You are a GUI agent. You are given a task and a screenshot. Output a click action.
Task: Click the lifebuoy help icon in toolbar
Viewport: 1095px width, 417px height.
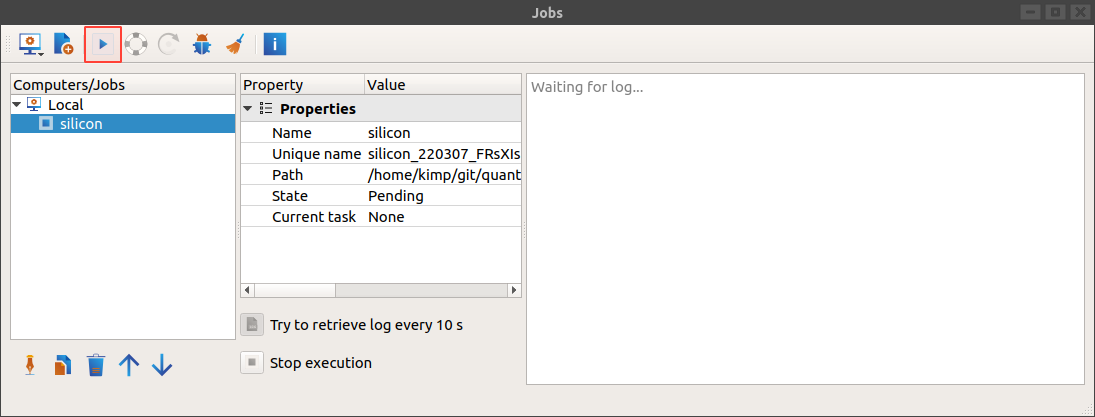click(135, 45)
